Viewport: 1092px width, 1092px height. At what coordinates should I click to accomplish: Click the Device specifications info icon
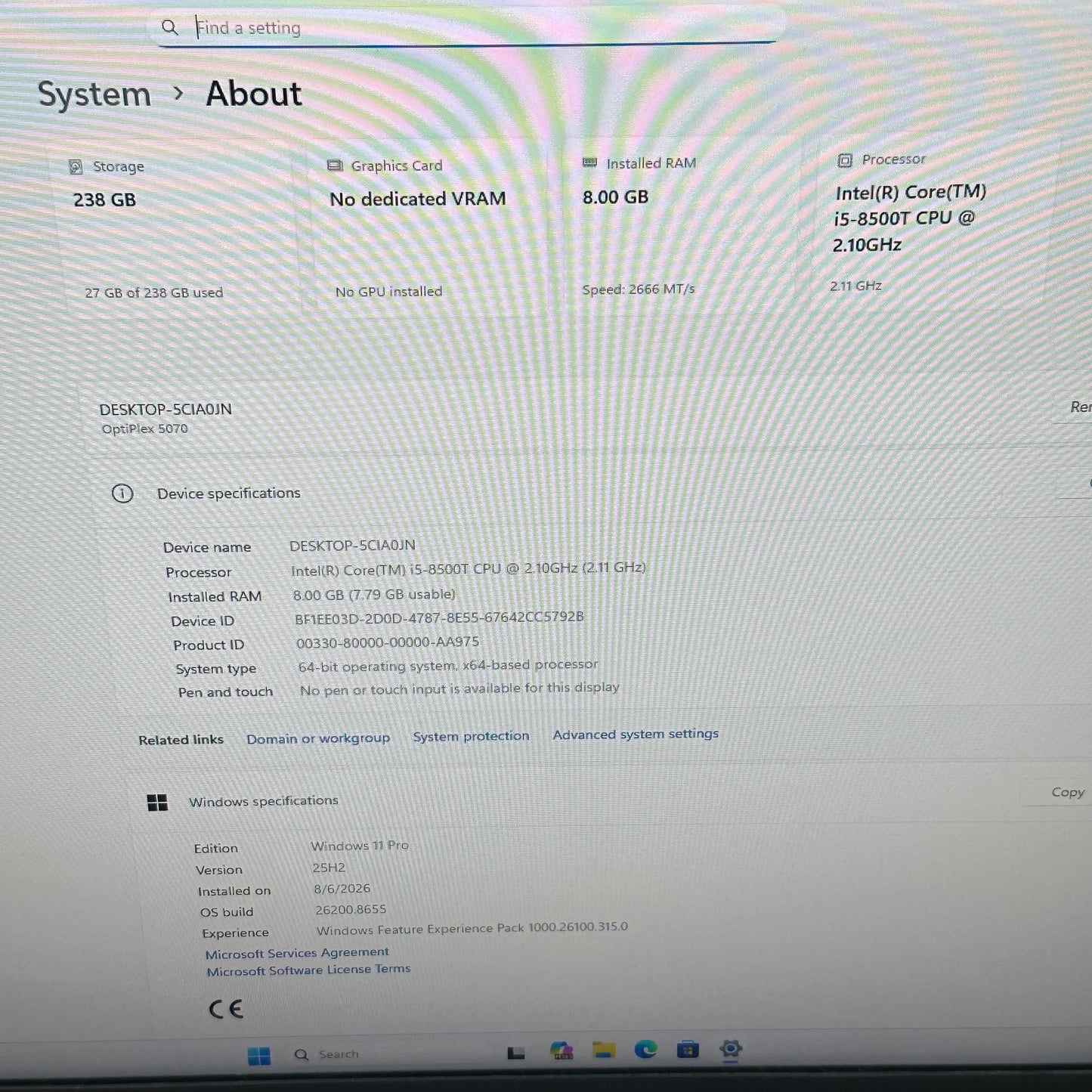(x=122, y=494)
